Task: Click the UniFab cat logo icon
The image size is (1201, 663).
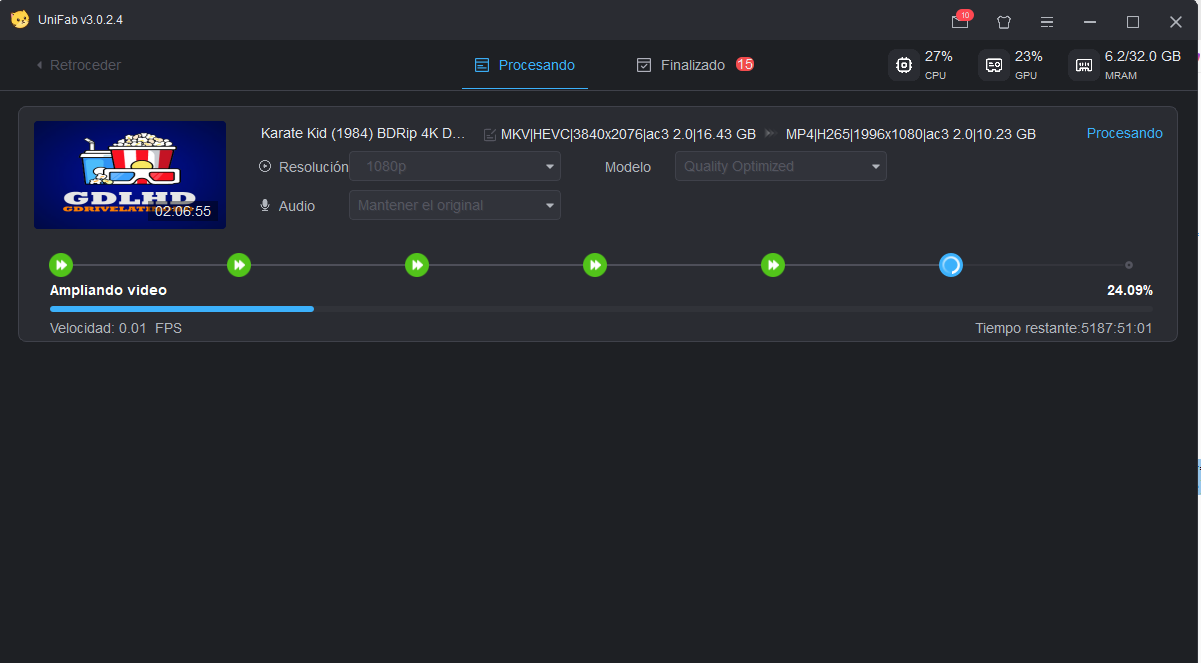Action: click(19, 19)
